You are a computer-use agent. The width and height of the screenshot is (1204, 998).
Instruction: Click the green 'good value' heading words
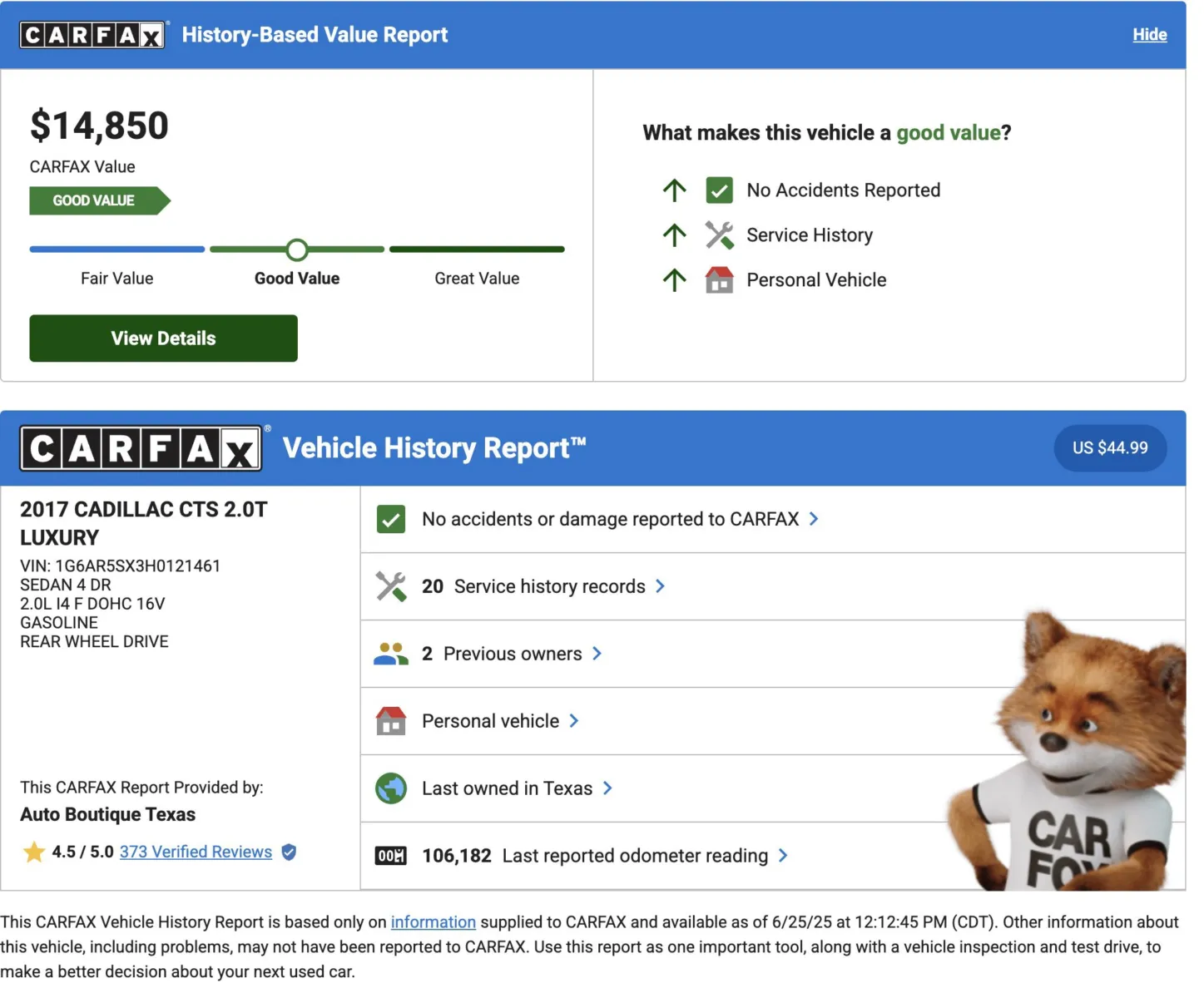[x=949, y=133]
